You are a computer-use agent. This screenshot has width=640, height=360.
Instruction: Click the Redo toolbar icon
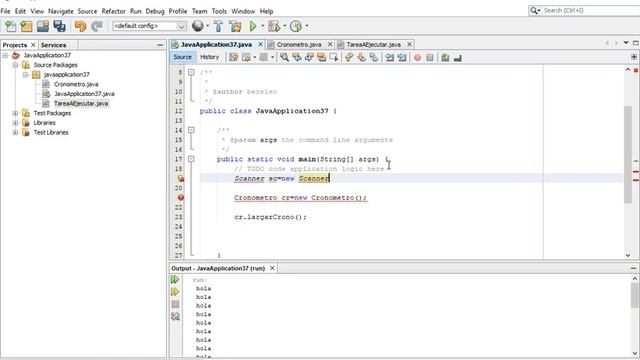(x=97, y=26)
